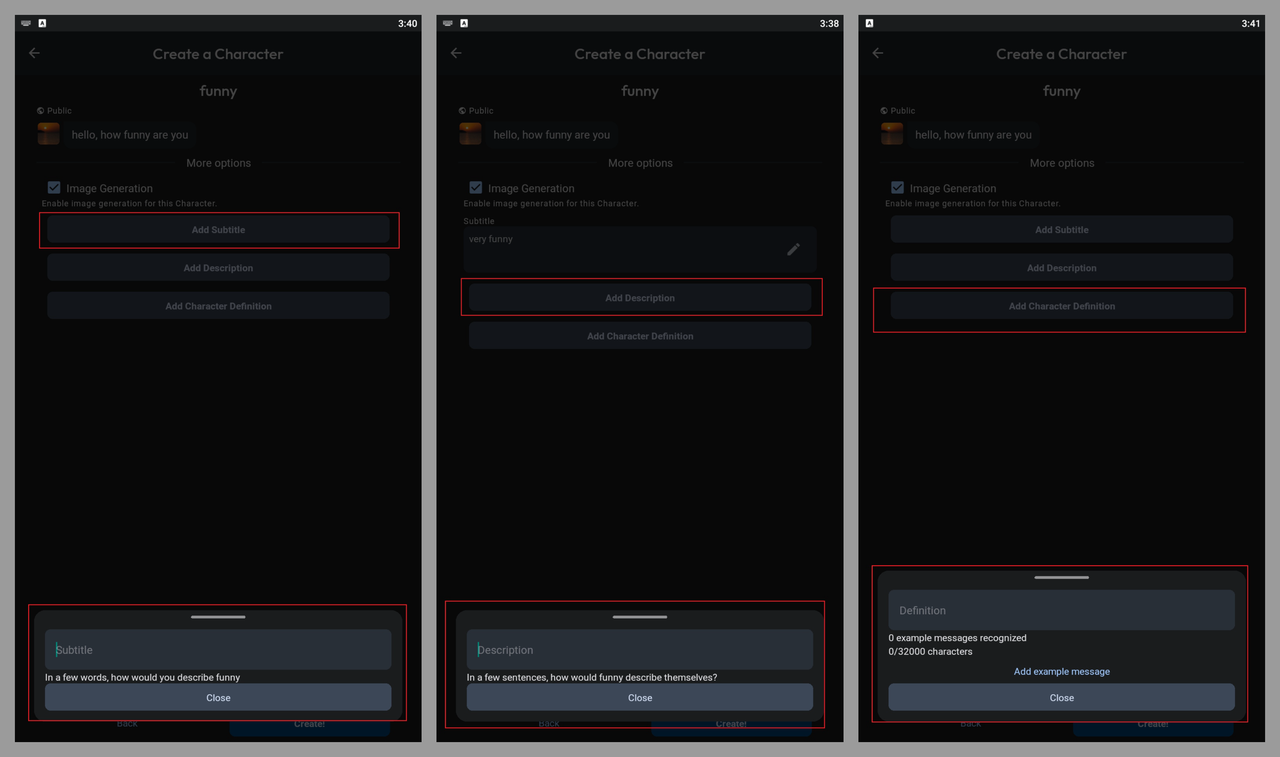Click the drag handle of the Definition sheet
The width and height of the screenshot is (1280, 757).
[x=1062, y=577]
